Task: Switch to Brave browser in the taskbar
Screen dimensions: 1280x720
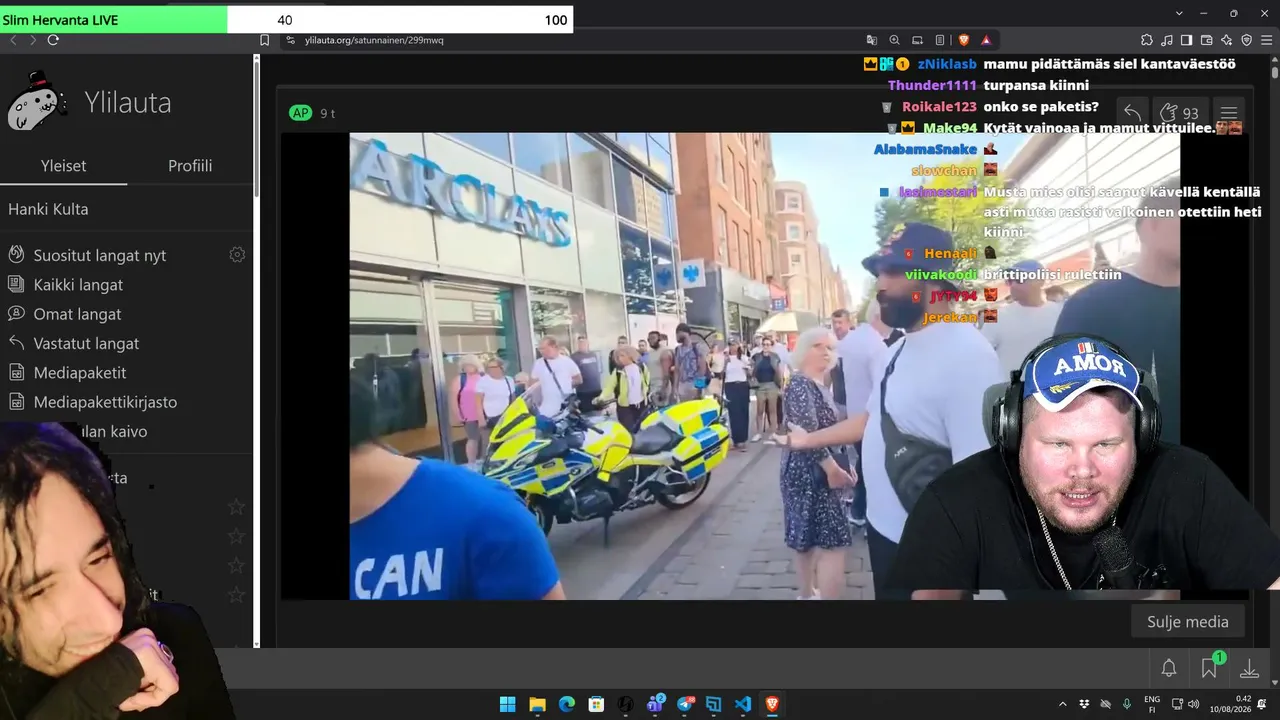Action: click(772, 704)
